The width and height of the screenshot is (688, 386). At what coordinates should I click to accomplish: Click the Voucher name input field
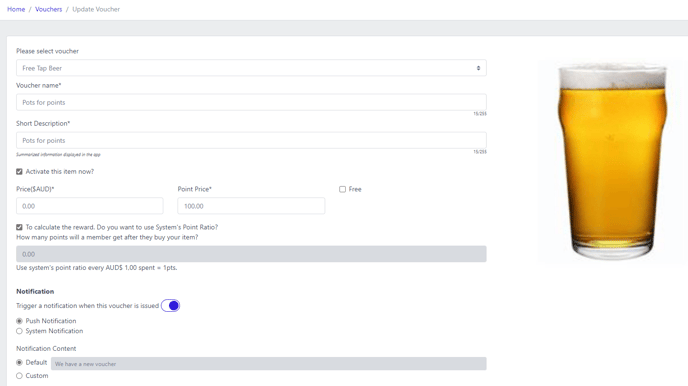[251, 102]
